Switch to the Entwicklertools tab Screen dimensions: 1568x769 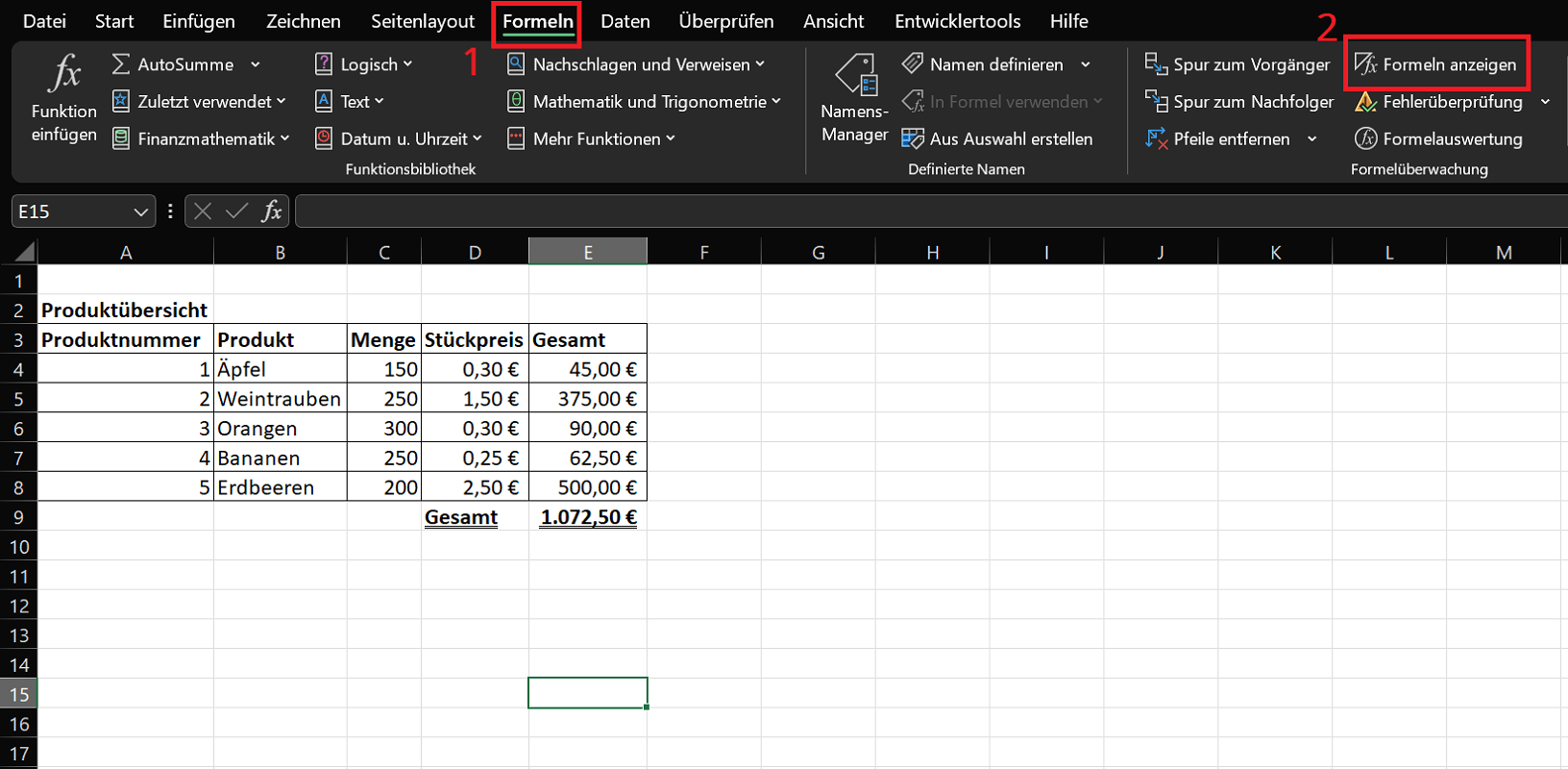click(x=958, y=21)
